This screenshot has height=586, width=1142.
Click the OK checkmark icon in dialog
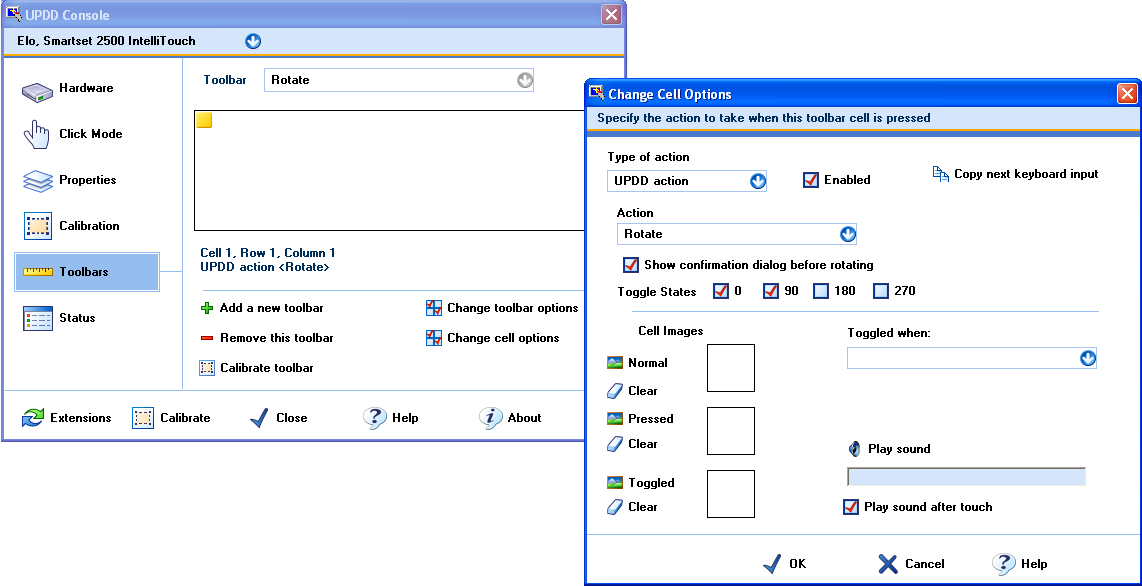tap(772, 563)
